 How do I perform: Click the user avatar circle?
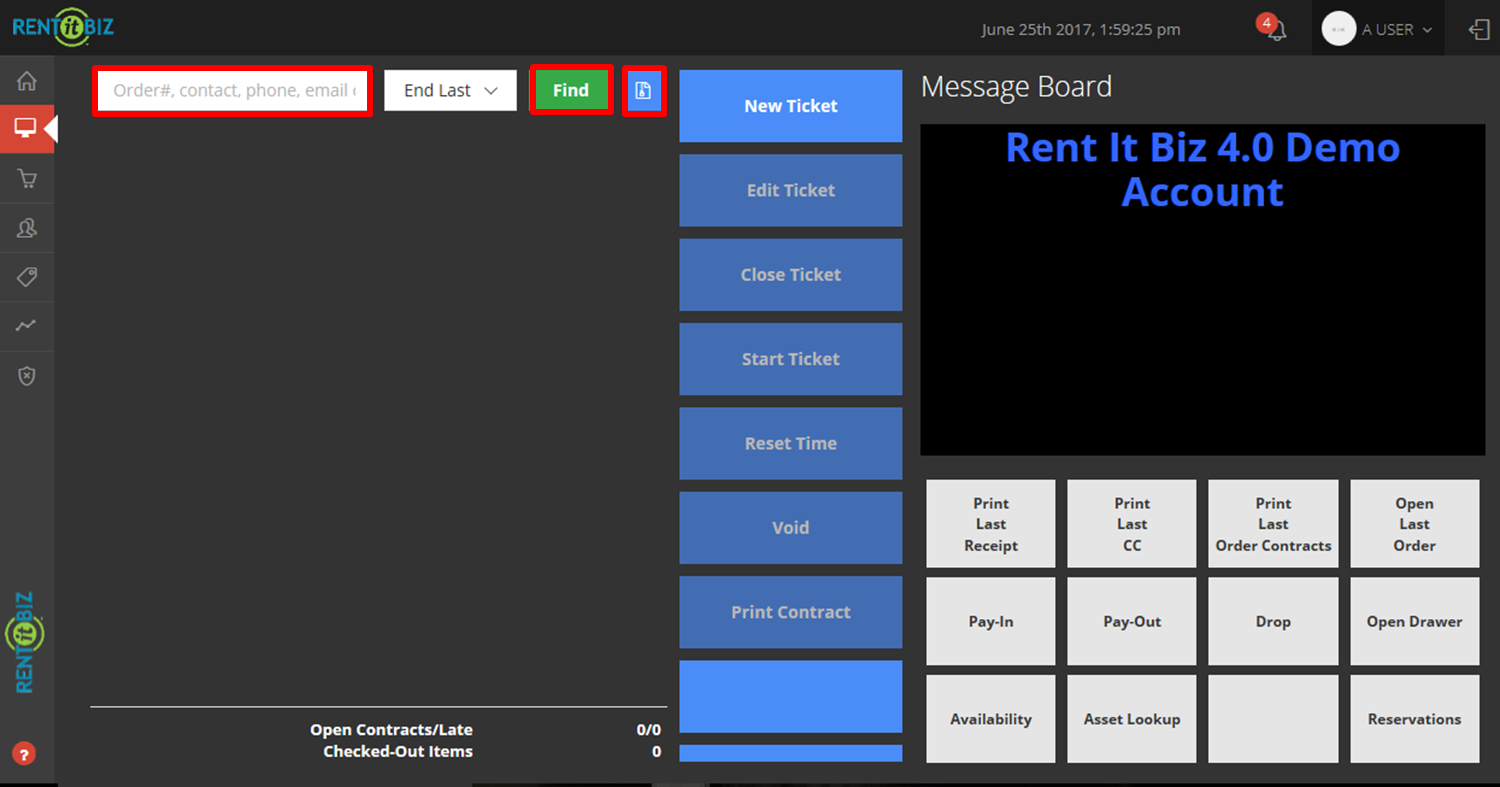[1338, 29]
